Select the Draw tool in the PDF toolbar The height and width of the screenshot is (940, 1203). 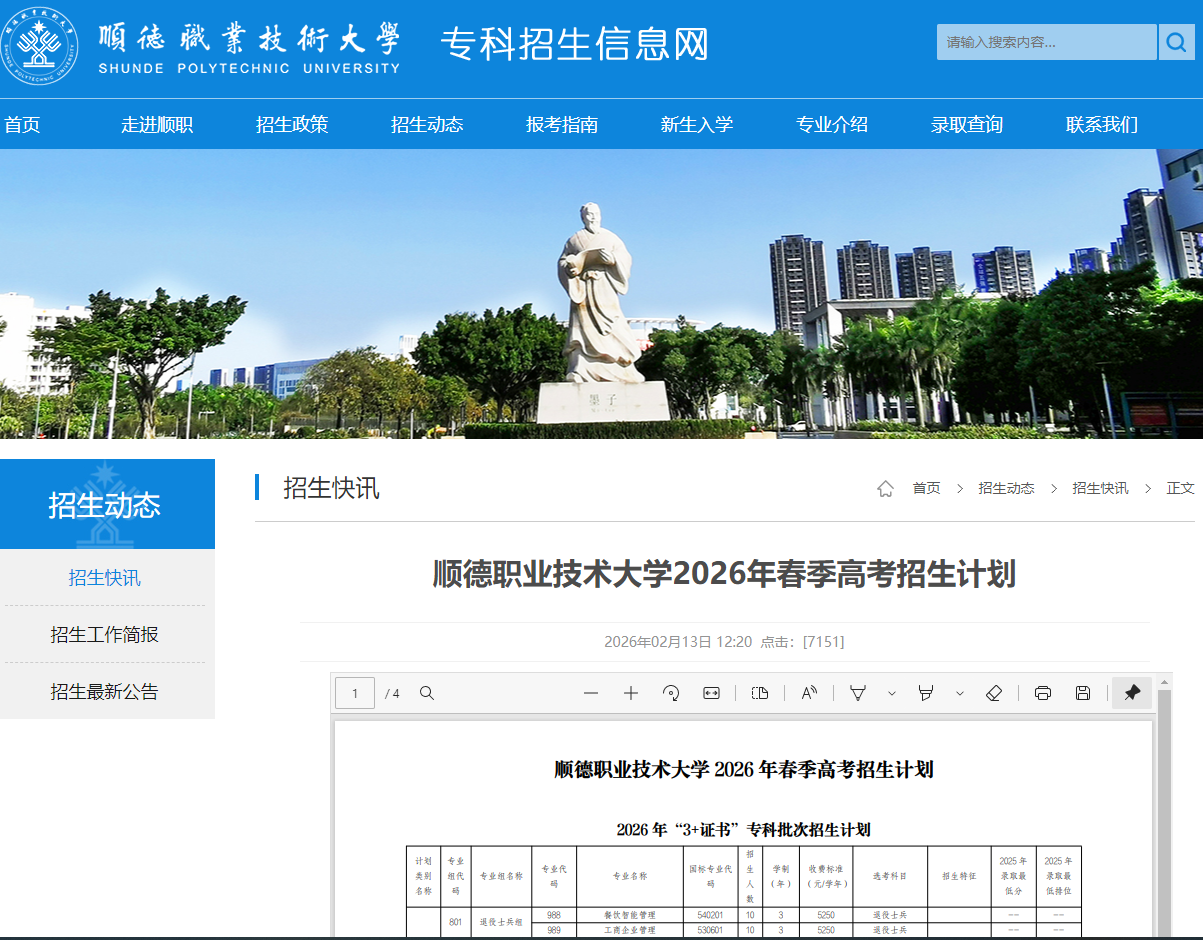pos(856,692)
